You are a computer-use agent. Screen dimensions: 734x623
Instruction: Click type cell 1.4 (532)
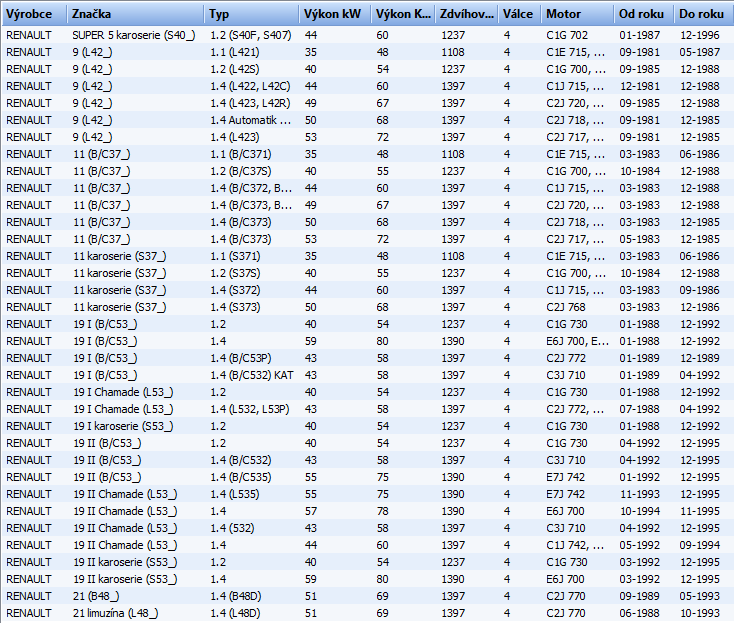pyautogui.click(x=232, y=528)
